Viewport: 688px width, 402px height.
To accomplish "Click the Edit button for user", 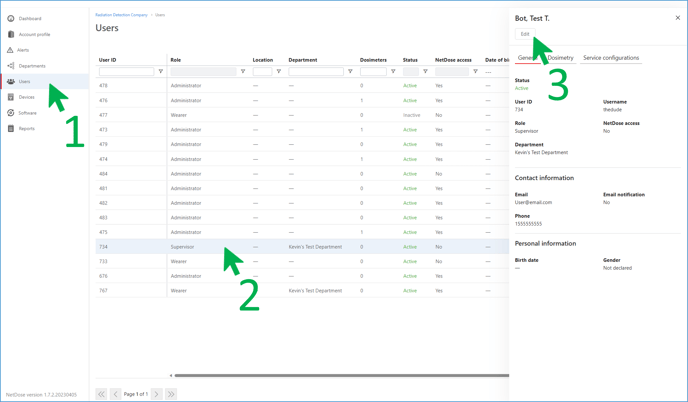I will tap(525, 34).
